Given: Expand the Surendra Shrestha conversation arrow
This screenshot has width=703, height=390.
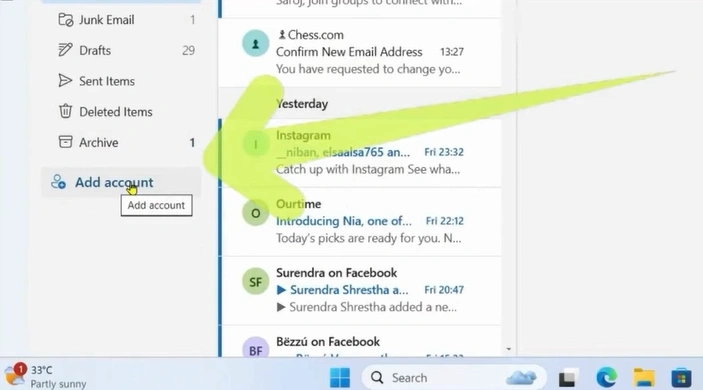Looking at the screenshot, I should pos(281,290).
